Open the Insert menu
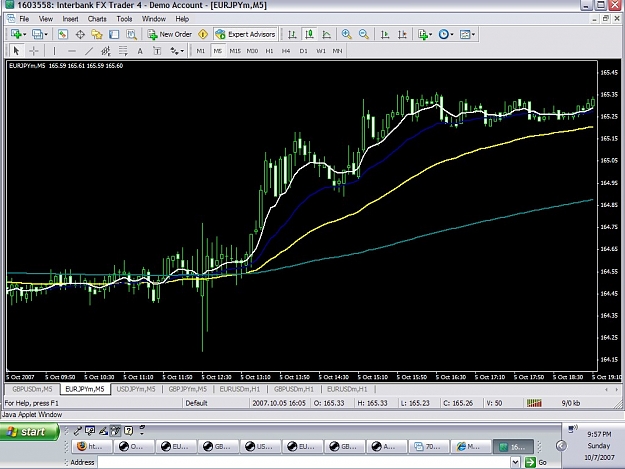Screen dimensions: 625x469 (71, 19)
